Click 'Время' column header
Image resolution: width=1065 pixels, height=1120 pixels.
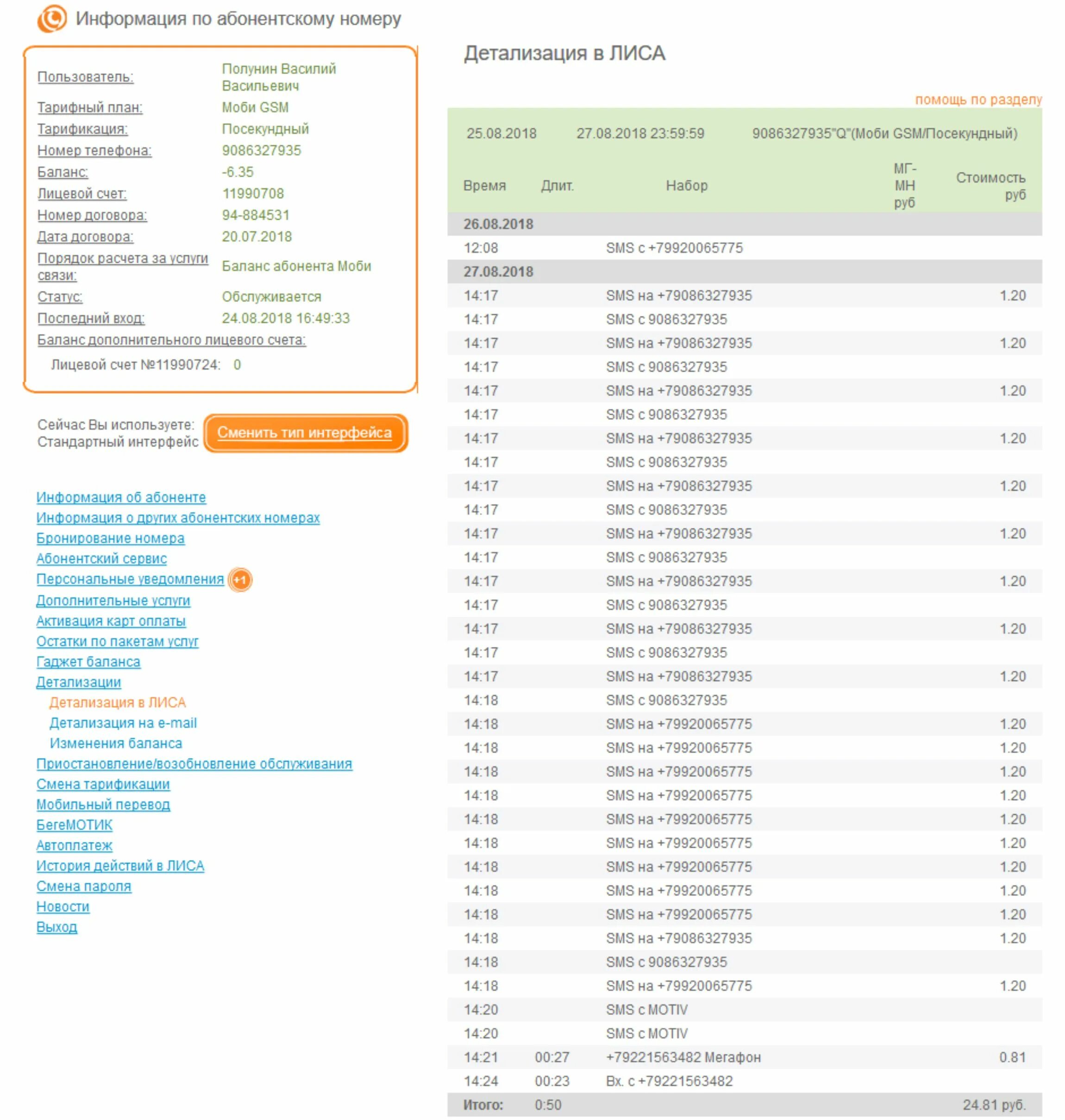pyautogui.click(x=484, y=186)
